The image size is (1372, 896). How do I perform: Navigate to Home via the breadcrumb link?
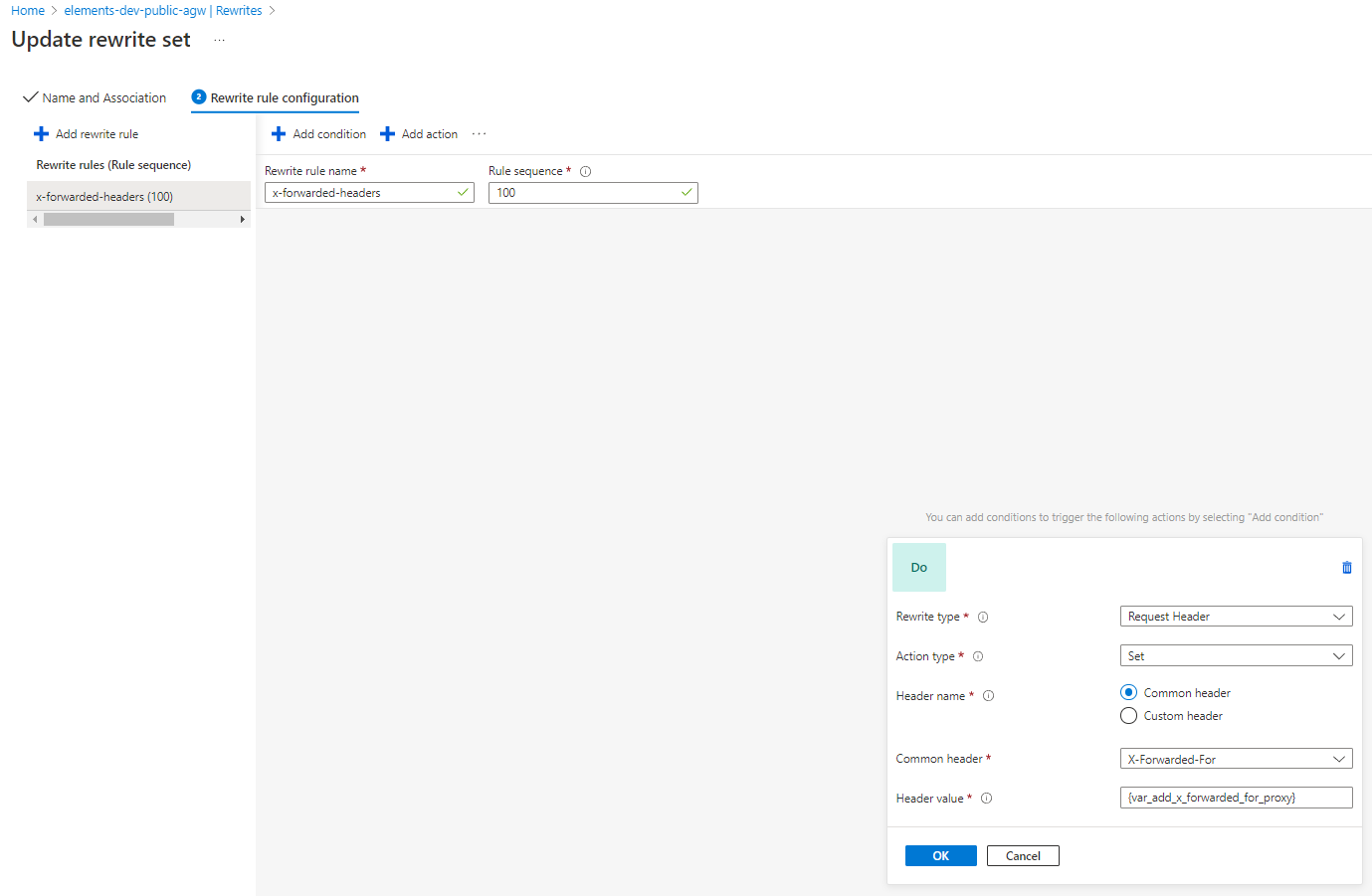click(27, 10)
